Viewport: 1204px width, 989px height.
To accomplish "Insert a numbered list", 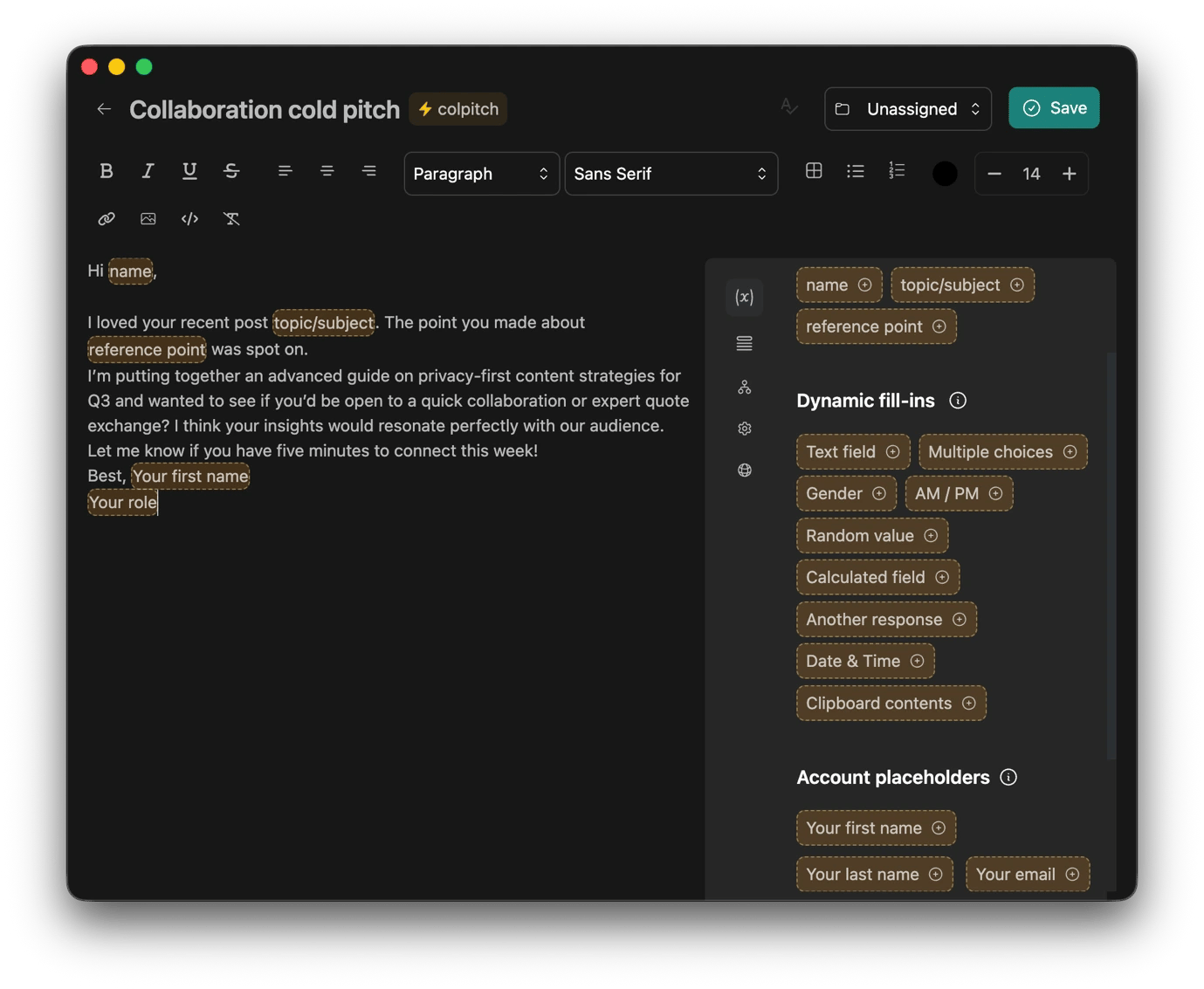I will 897,171.
